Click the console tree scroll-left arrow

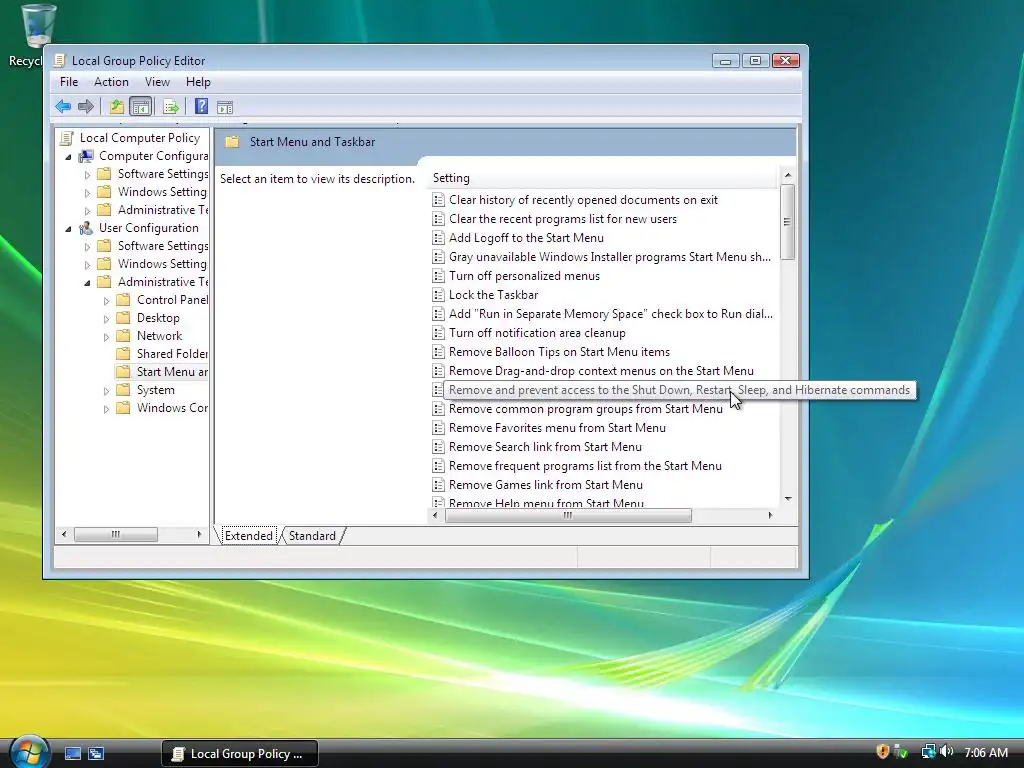63,534
